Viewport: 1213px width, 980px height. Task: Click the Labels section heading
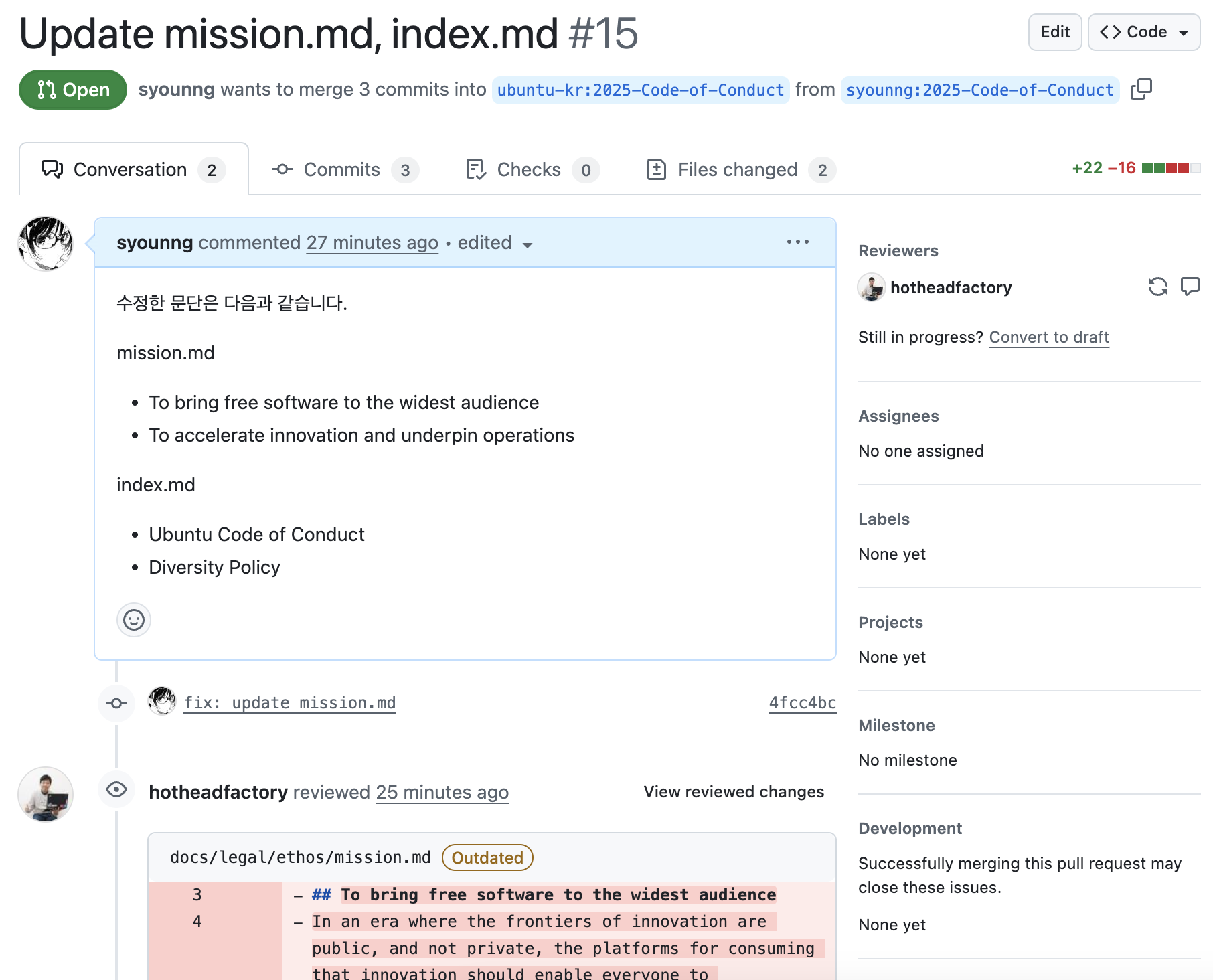[884, 519]
